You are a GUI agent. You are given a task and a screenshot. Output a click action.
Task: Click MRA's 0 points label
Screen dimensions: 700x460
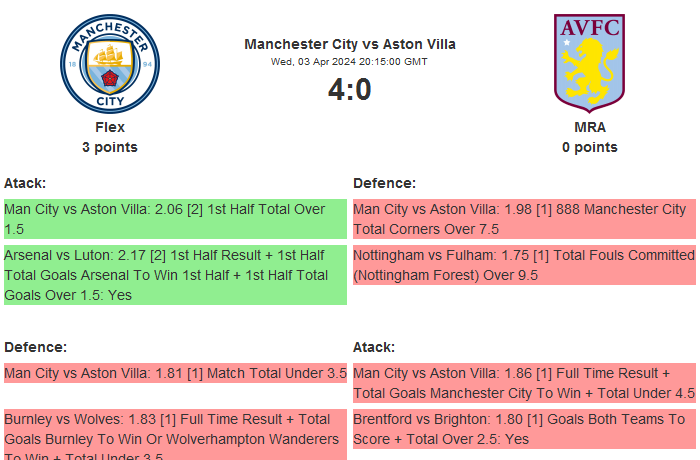590,147
